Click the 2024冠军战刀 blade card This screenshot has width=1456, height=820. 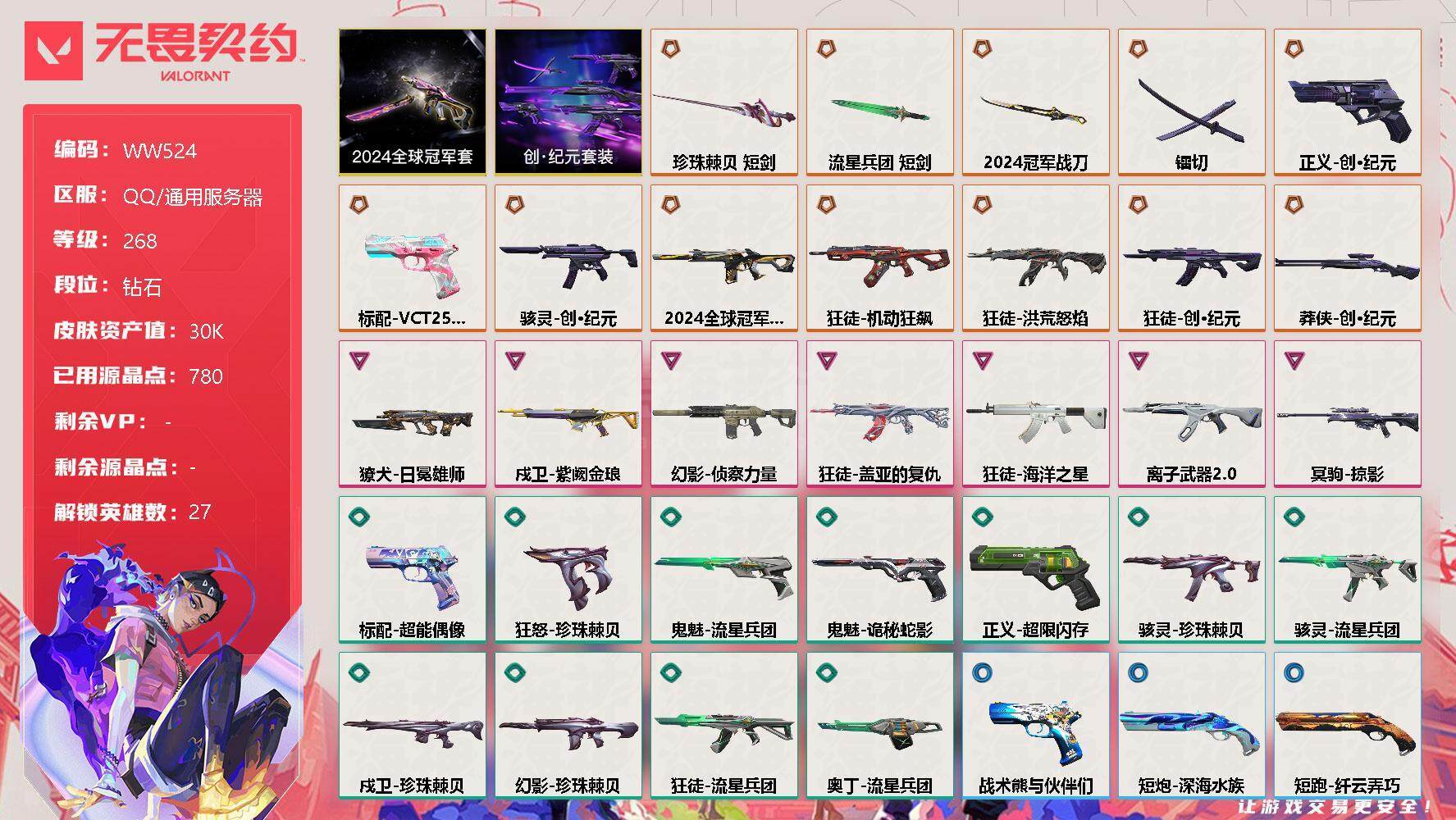(x=1036, y=102)
